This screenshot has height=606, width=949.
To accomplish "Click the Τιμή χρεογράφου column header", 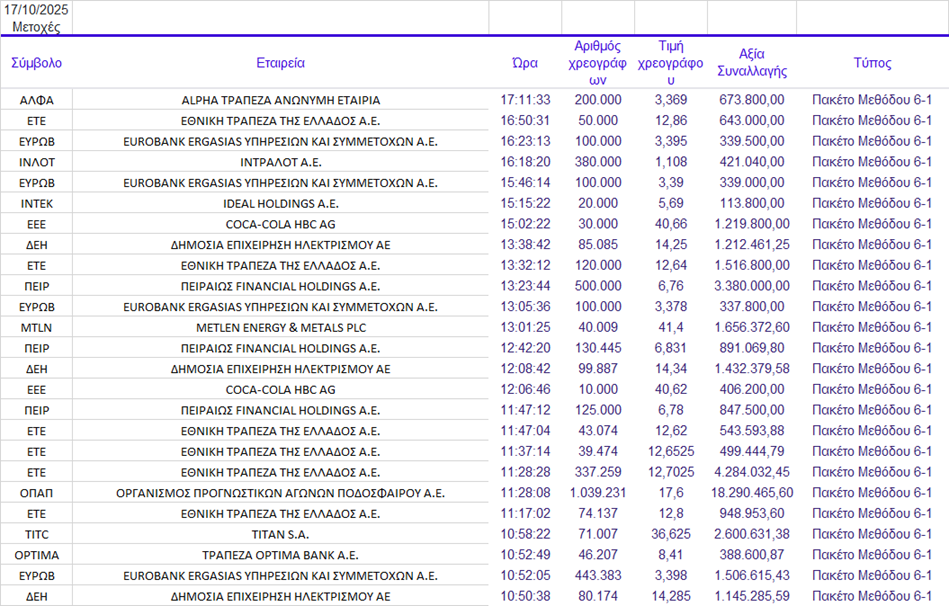I will [671, 63].
